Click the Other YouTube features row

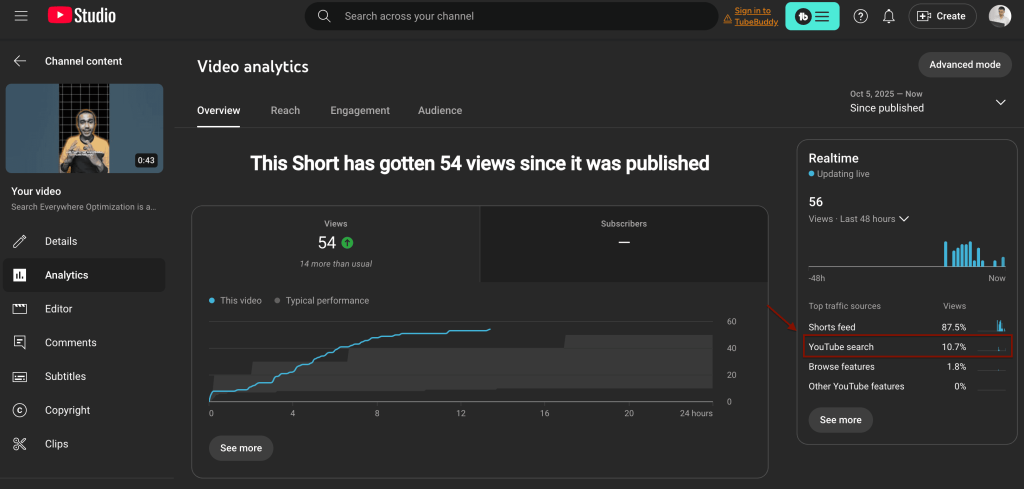tap(908, 386)
